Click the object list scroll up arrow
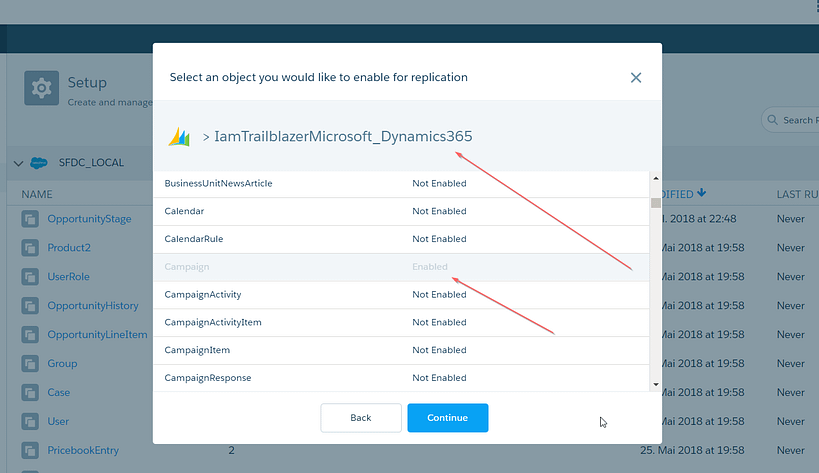Screen dimensions: 819x473 (x=656, y=179)
